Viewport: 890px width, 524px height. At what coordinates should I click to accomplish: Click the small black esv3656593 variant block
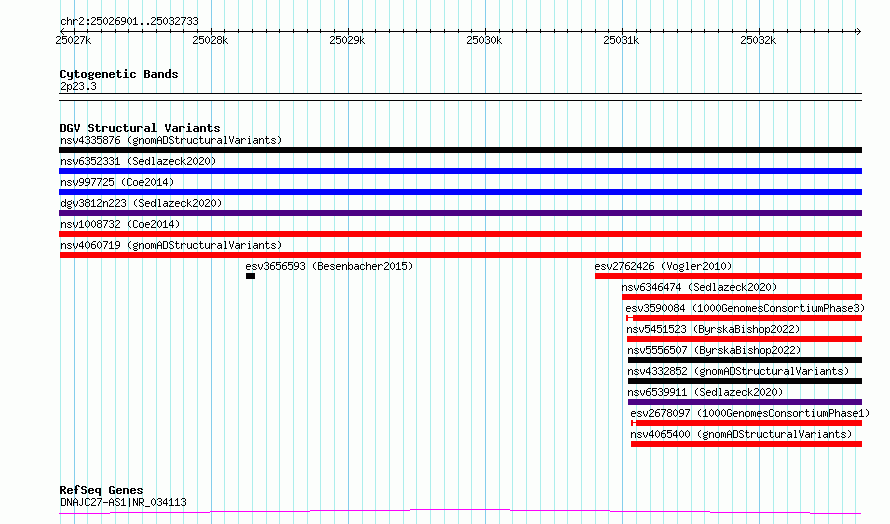pyautogui.click(x=250, y=276)
